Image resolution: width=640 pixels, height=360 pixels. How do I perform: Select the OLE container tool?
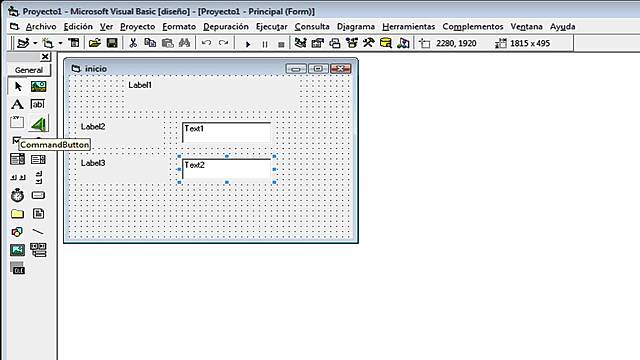pos(17,268)
